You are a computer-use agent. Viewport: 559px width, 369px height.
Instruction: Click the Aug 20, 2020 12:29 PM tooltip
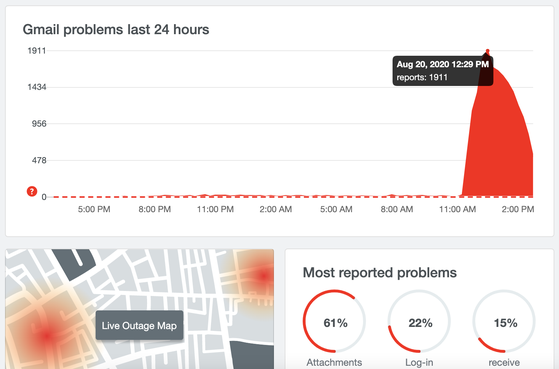click(443, 71)
